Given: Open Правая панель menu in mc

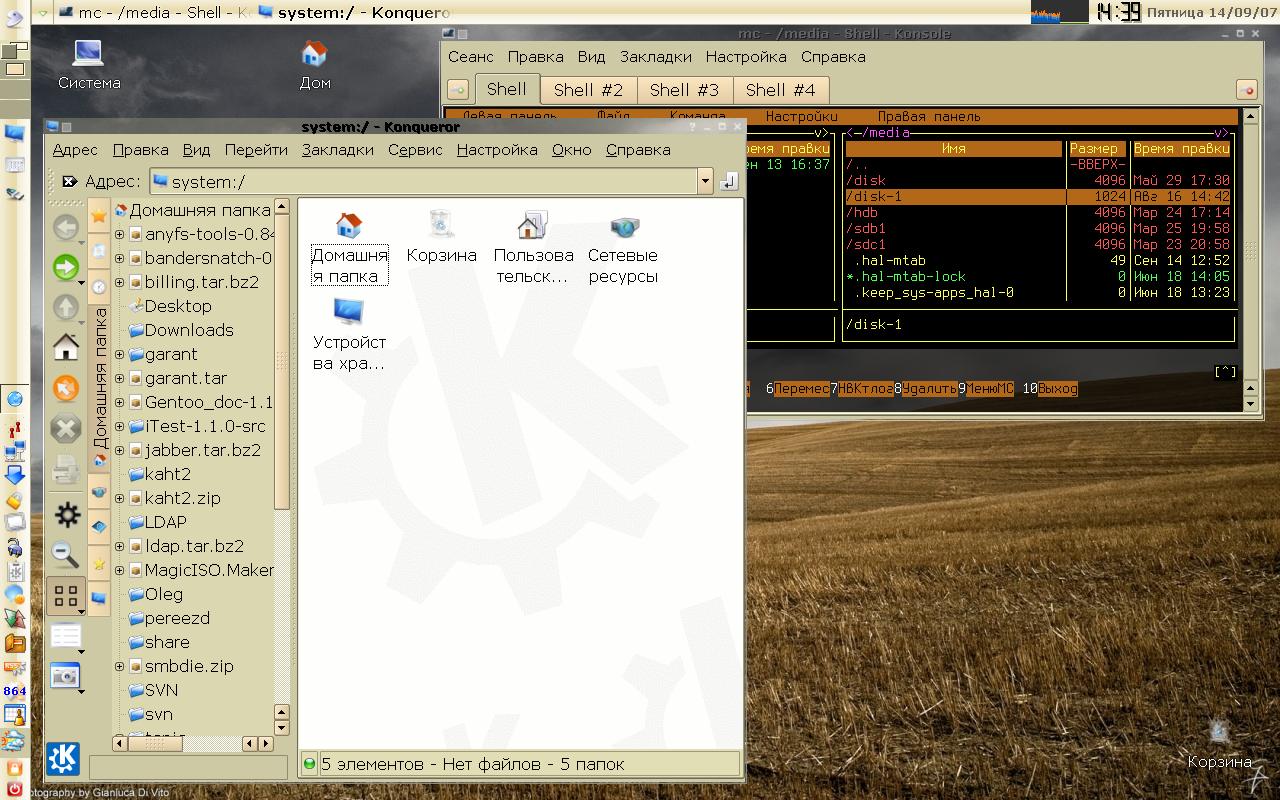Looking at the screenshot, I should 929,116.
